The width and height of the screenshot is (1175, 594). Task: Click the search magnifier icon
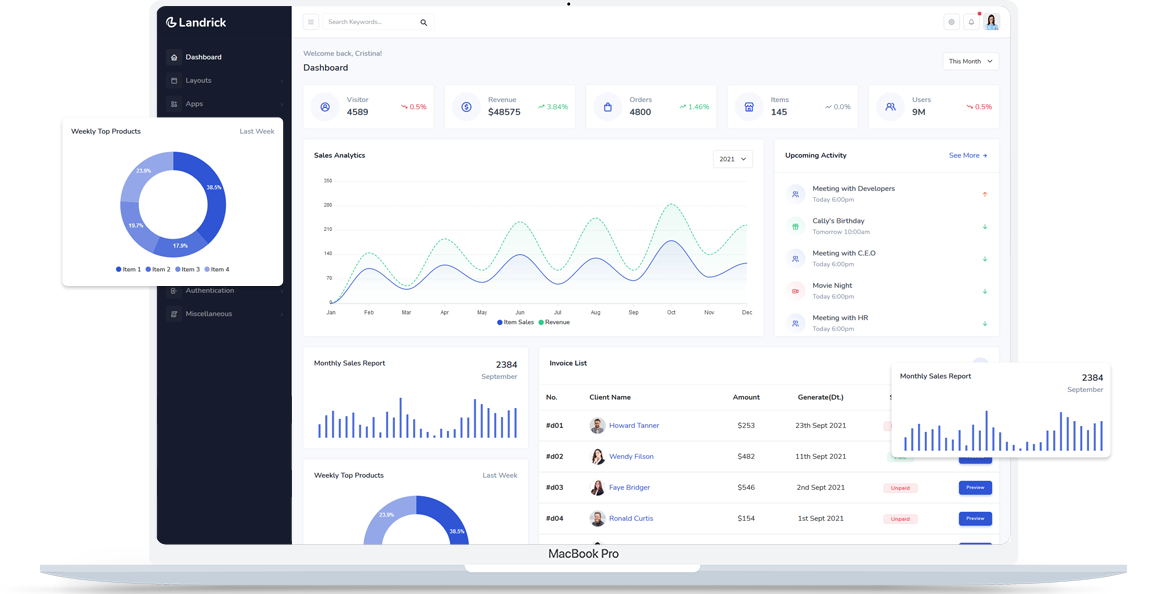click(423, 21)
